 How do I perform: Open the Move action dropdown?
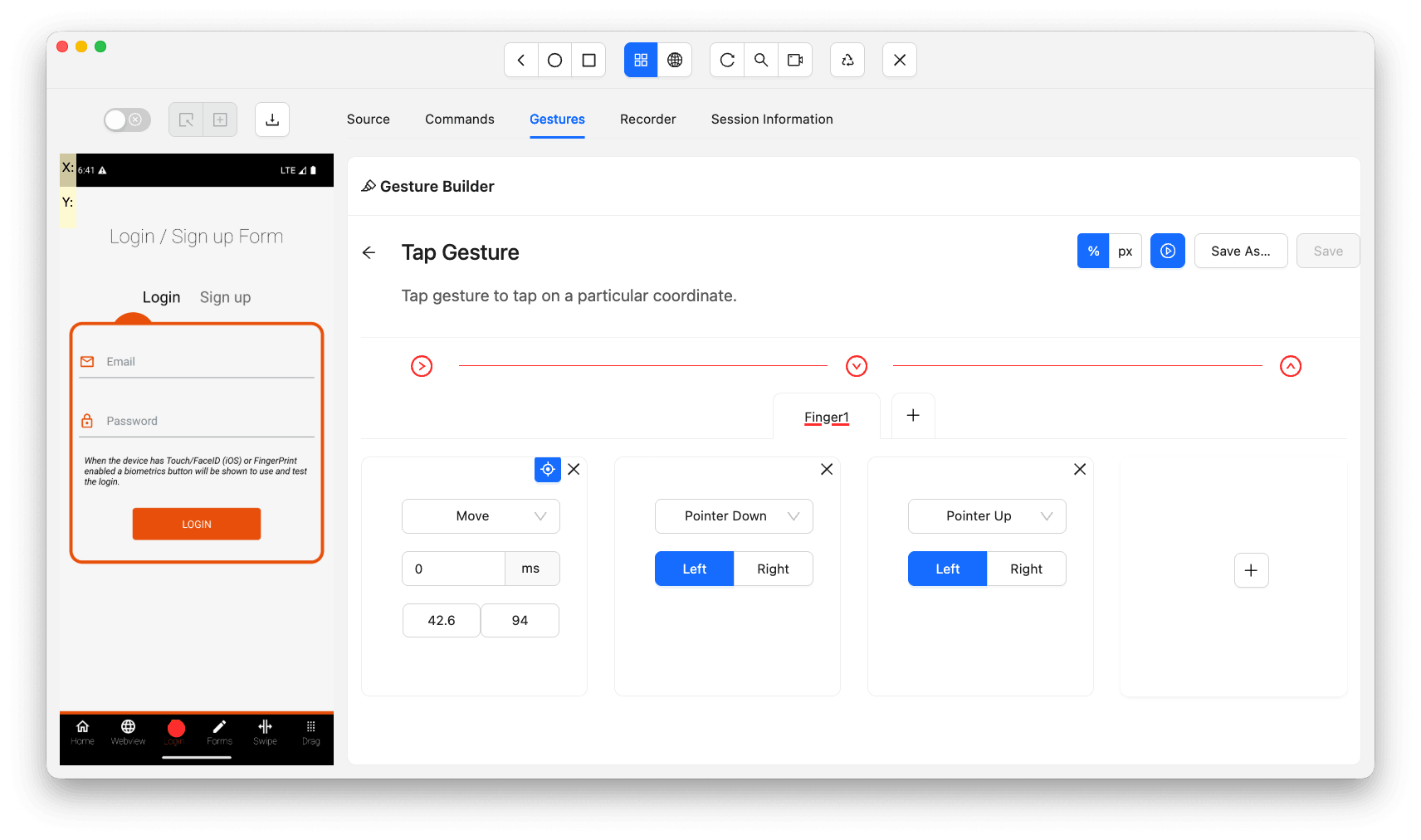(x=480, y=515)
